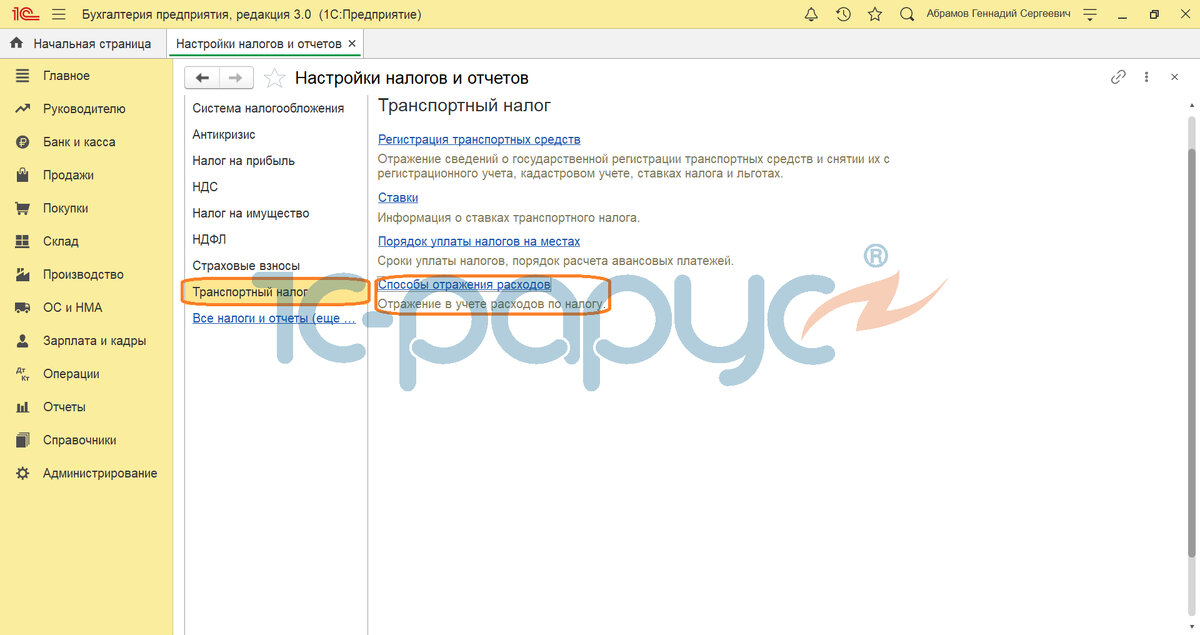Screen dimensions: 1200x635
Task: Select НДФЛ settings
Action: 209,239
